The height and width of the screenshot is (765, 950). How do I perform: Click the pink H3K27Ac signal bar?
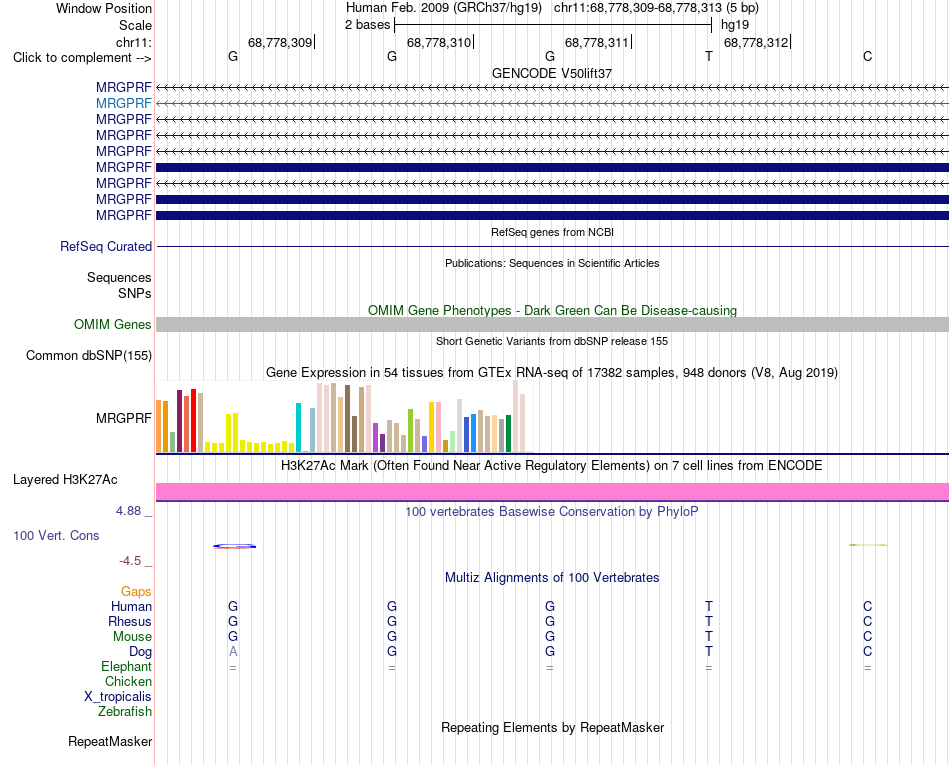(x=553, y=492)
